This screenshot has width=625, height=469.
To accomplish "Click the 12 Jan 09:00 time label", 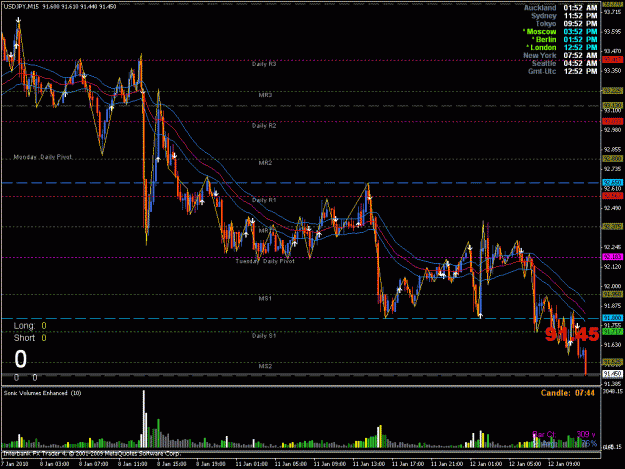I will coord(564,464).
